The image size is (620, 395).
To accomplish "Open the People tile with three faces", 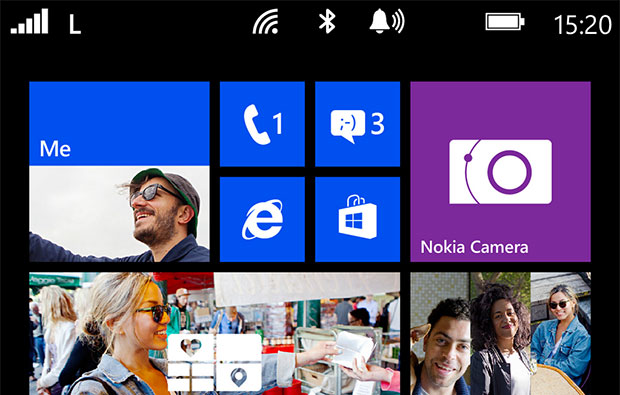I will pos(501,333).
